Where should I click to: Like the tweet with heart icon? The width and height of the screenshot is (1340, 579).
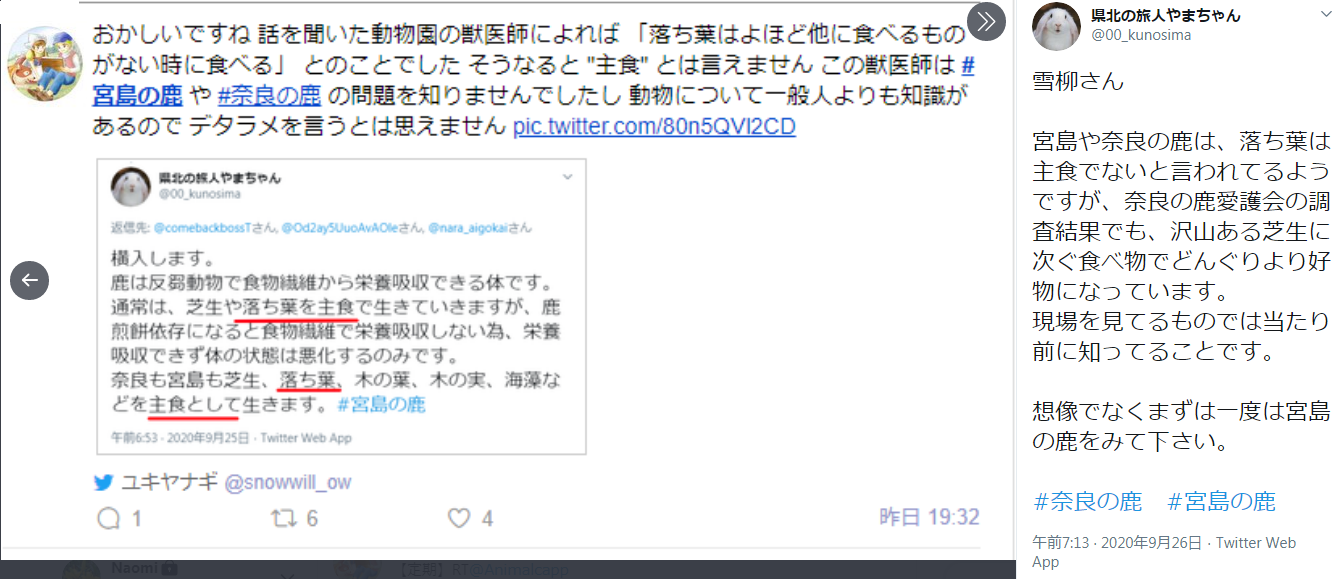point(459,518)
